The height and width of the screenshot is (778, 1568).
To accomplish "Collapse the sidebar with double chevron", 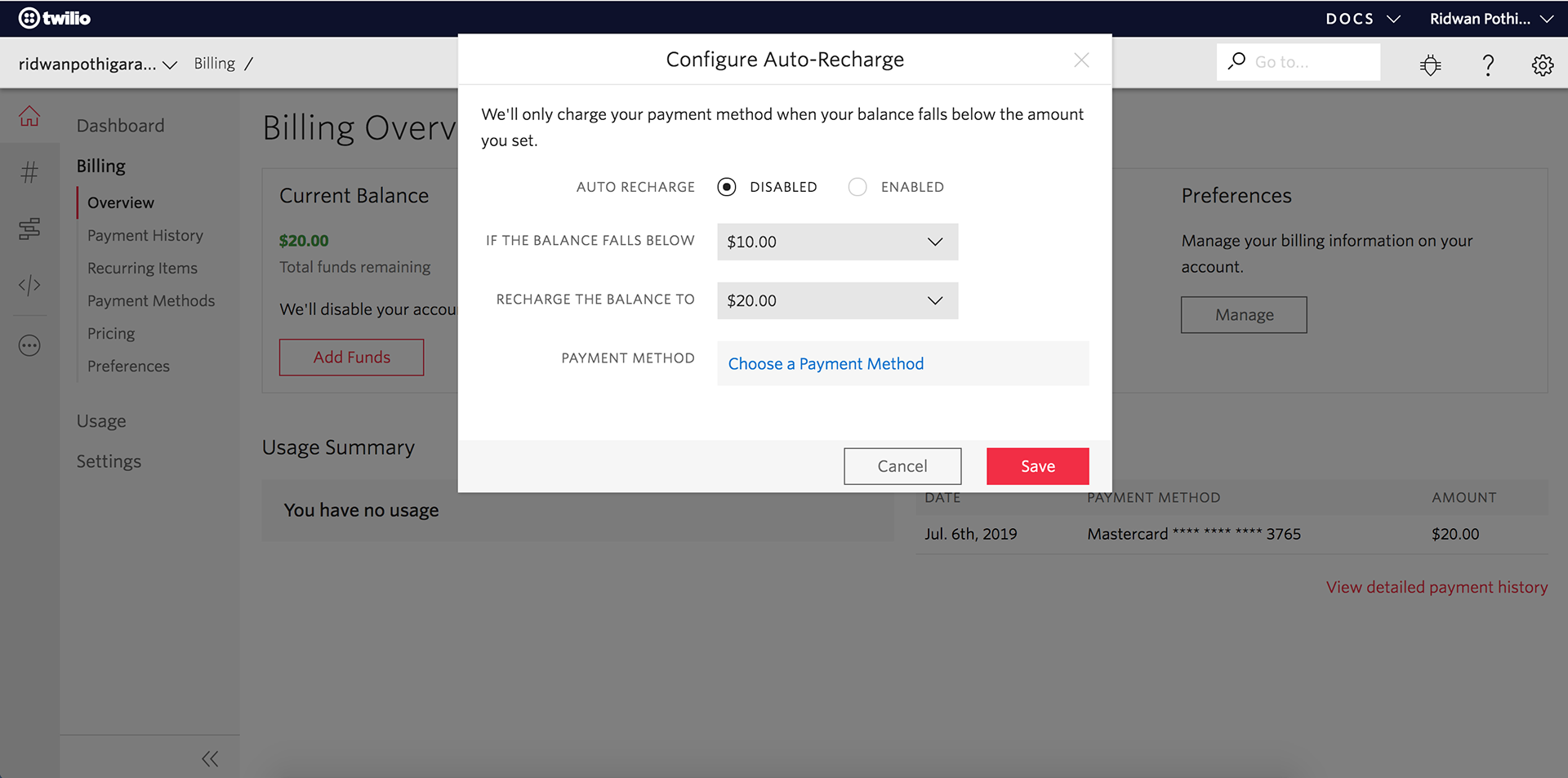I will [210, 759].
